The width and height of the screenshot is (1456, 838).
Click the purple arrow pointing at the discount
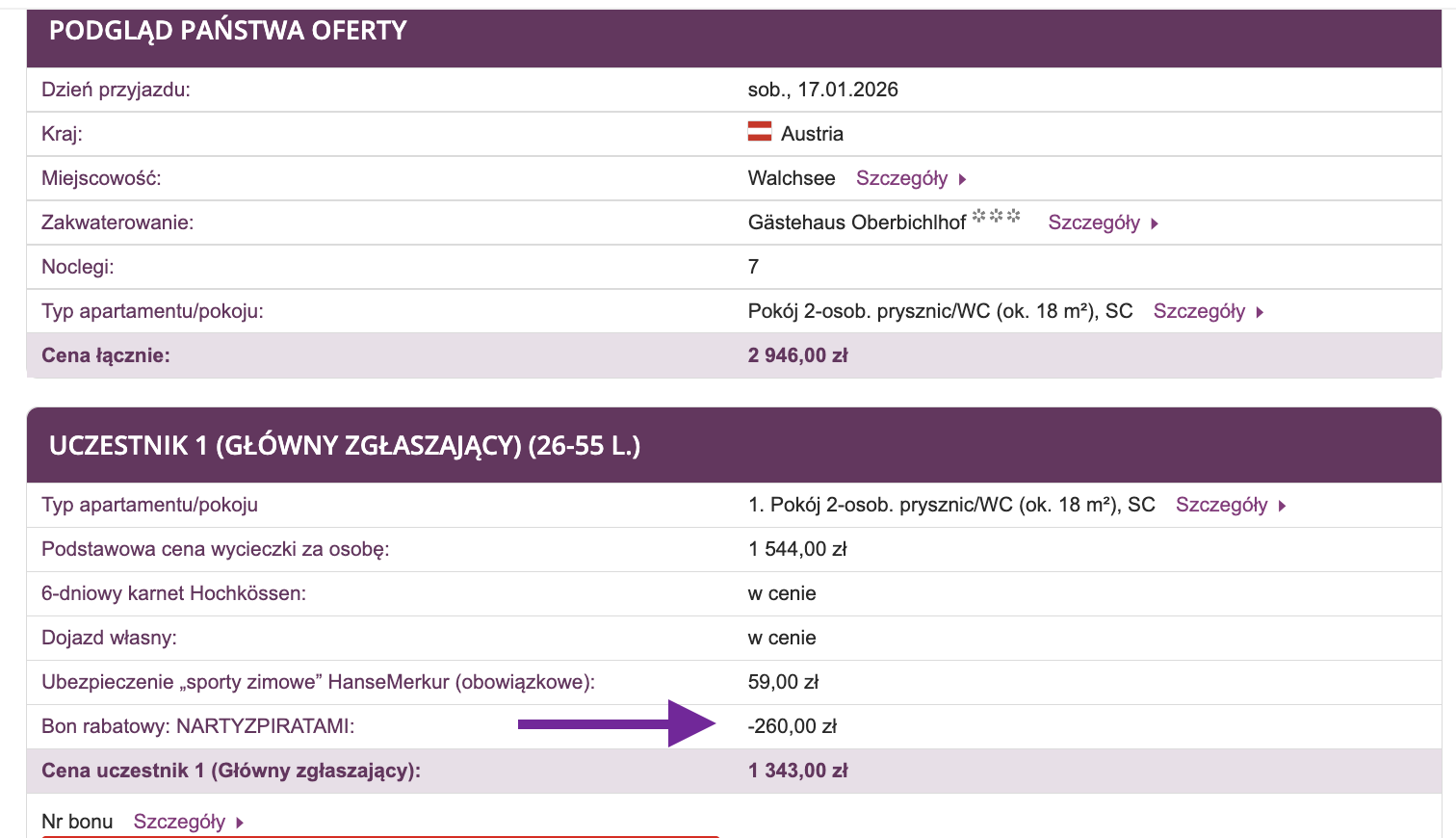(x=616, y=724)
